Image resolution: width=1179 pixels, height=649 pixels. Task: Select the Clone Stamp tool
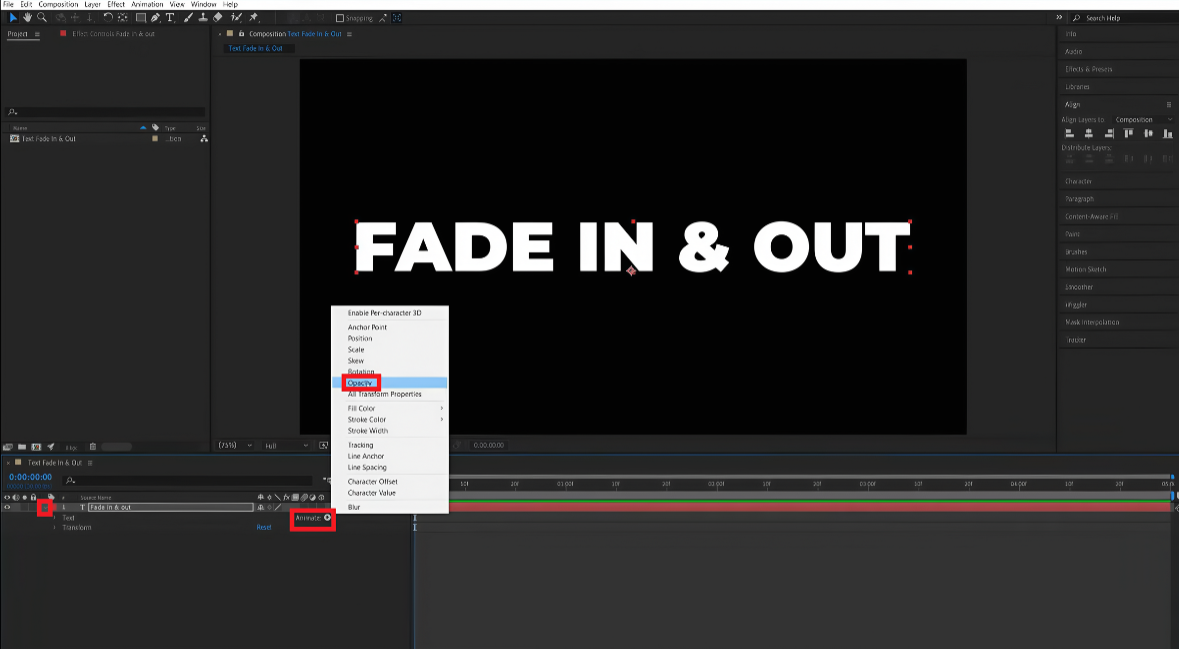click(x=203, y=17)
